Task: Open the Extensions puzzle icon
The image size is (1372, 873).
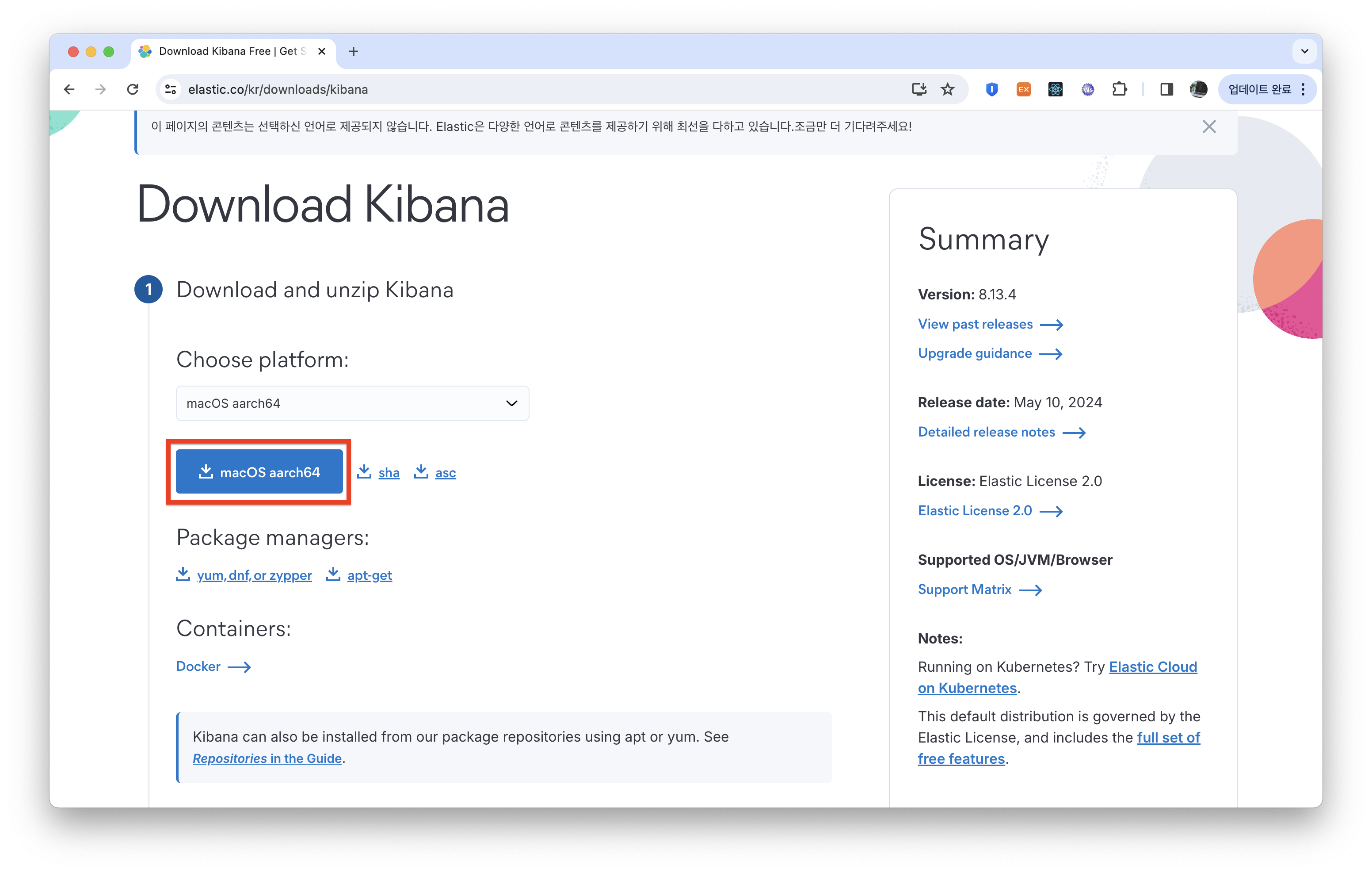Action: click(x=1120, y=89)
